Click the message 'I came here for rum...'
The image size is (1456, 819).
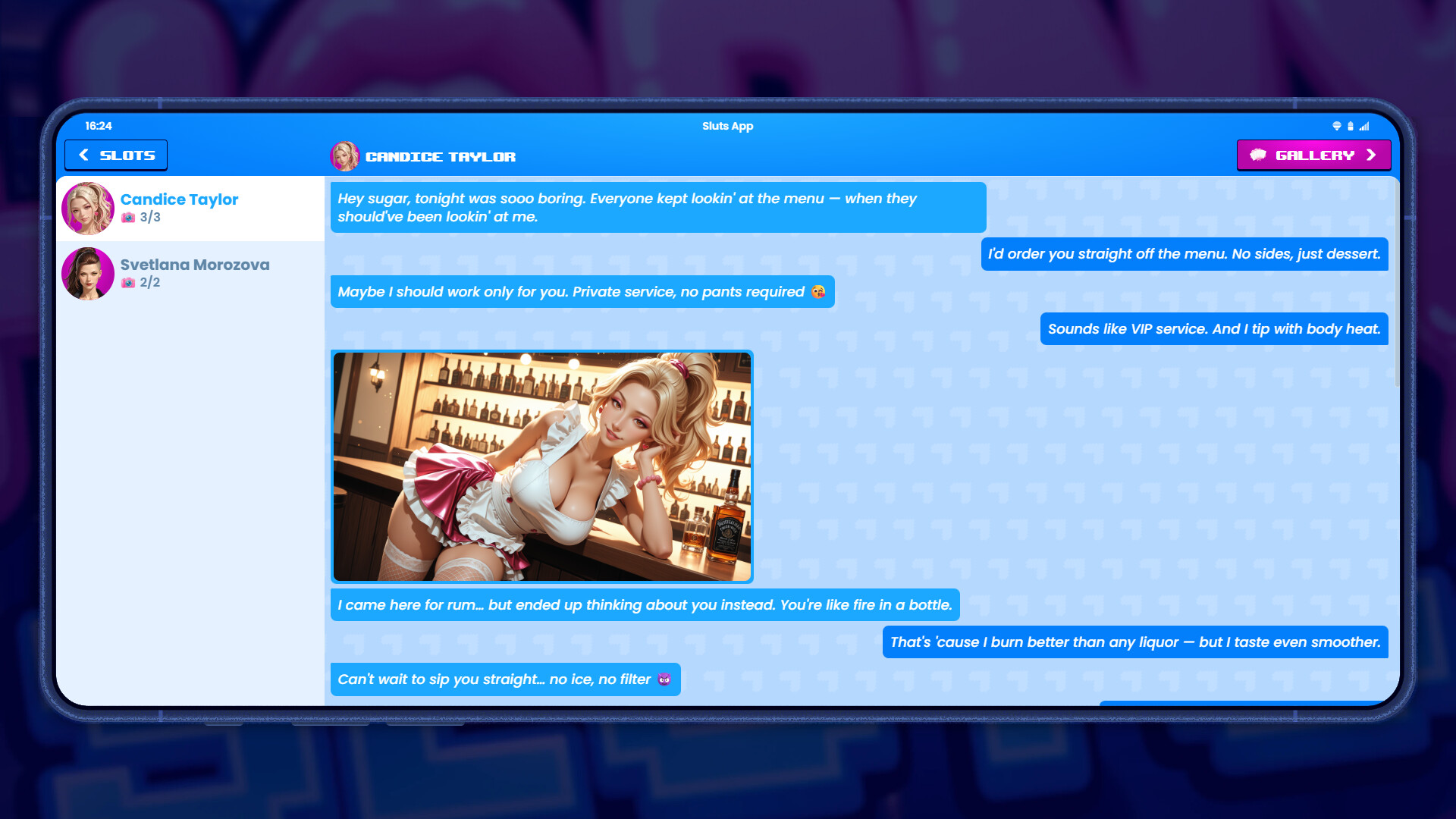pyautogui.click(x=645, y=605)
